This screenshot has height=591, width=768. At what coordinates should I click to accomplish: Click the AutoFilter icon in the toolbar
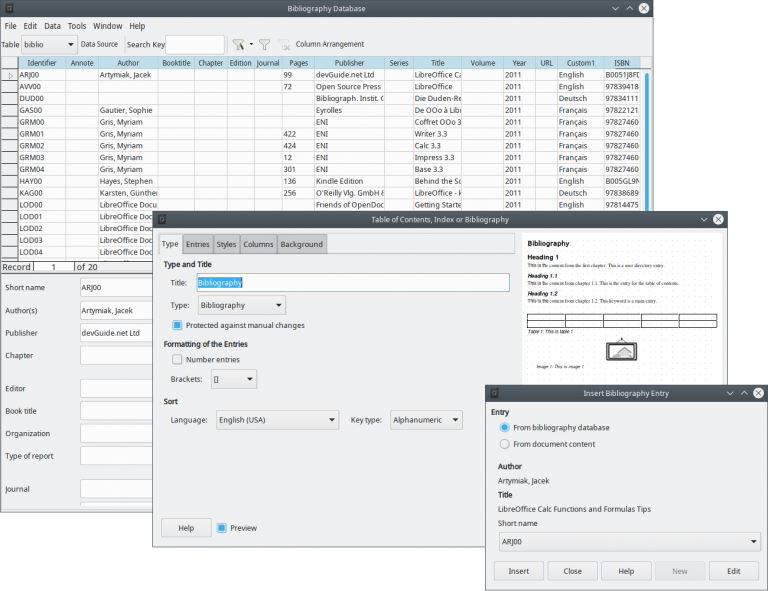click(237, 44)
